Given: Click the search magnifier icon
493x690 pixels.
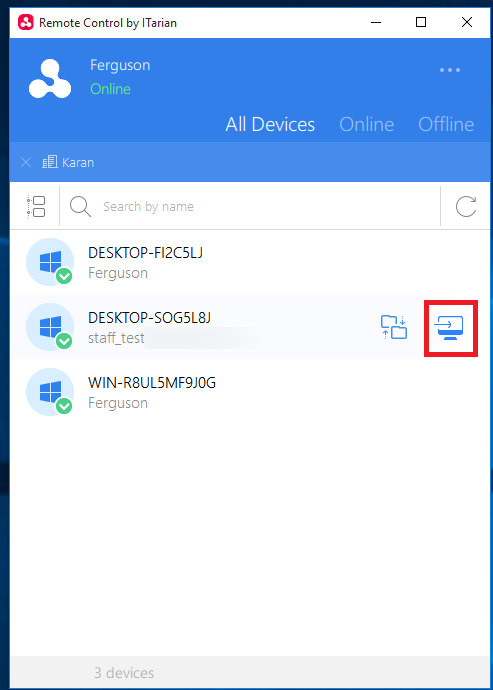Looking at the screenshot, I should point(81,206).
